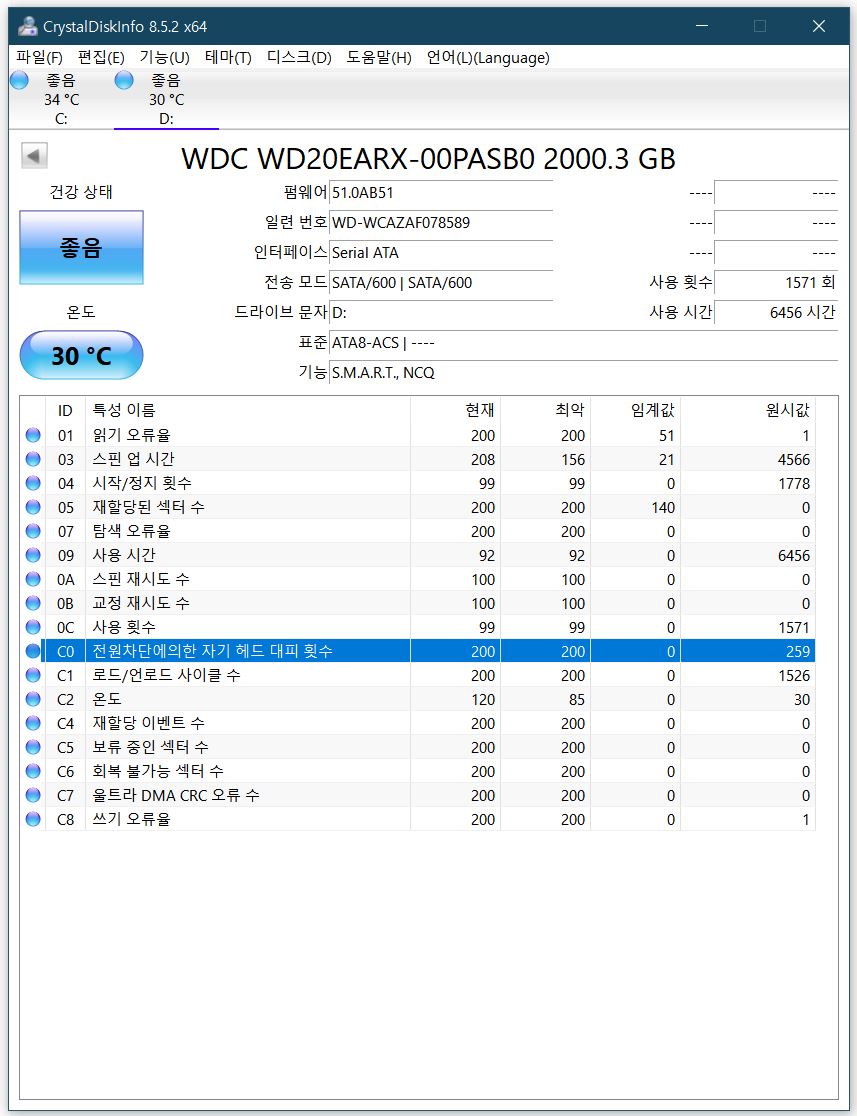
Task: Select the 읽기 오류율 attribute name
Action: click(132, 435)
